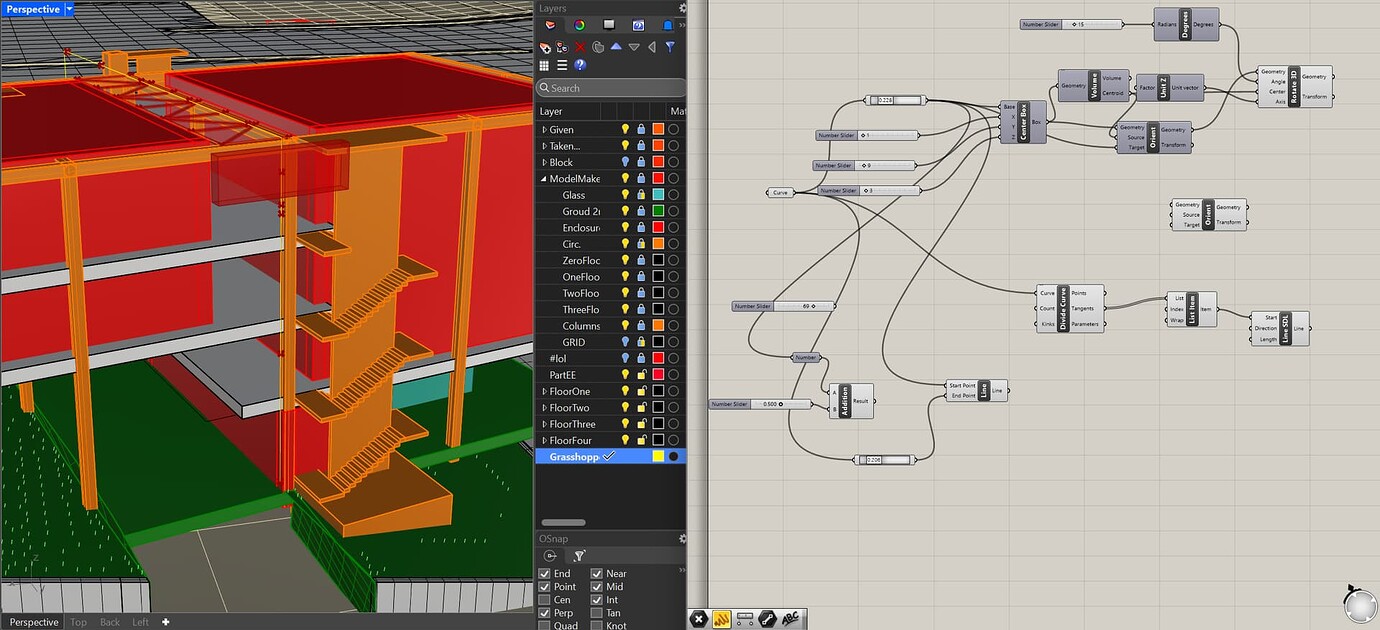Select the Columns layer

(581, 326)
